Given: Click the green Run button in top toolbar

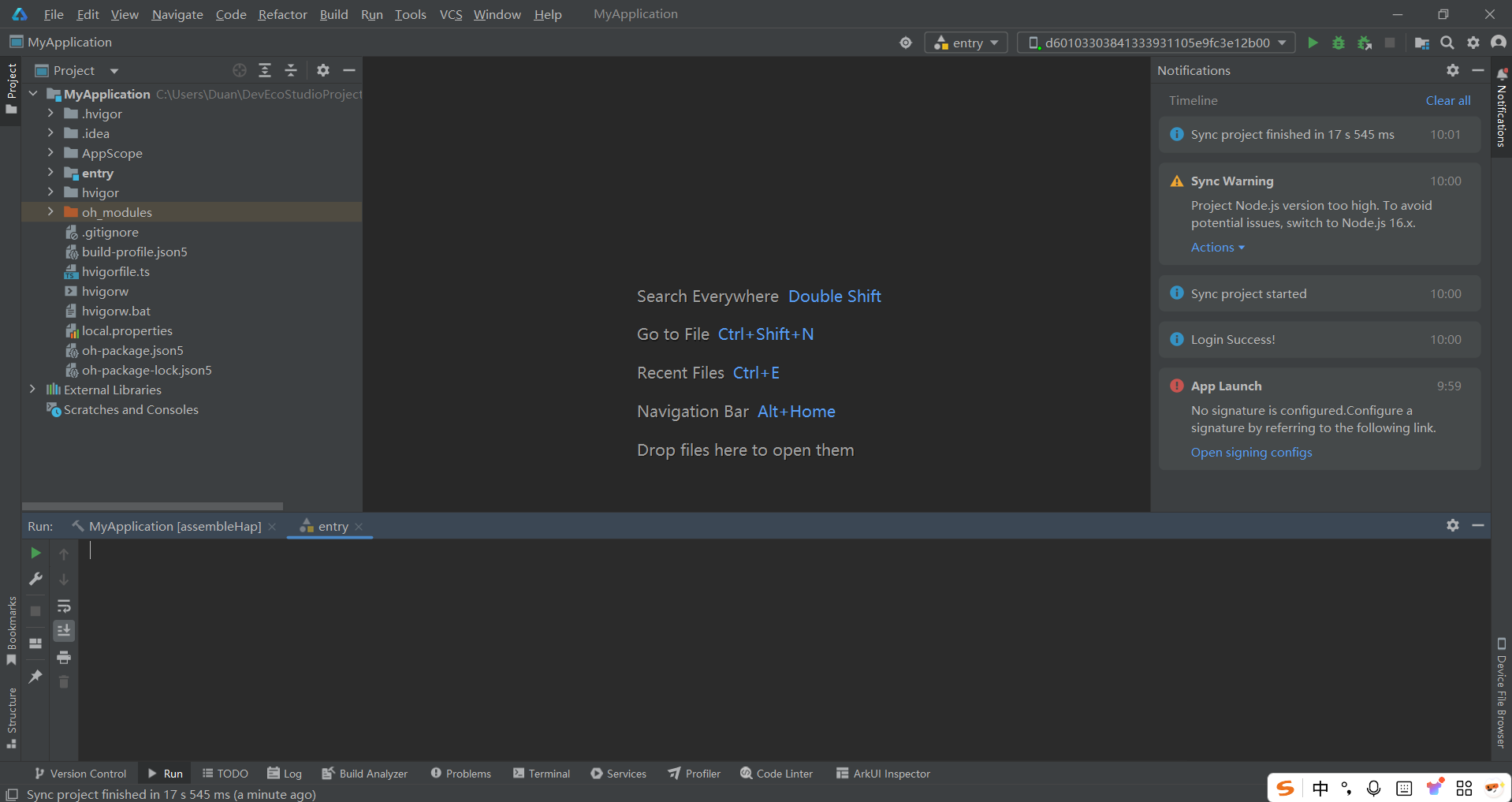Looking at the screenshot, I should [x=1313, y=43].
